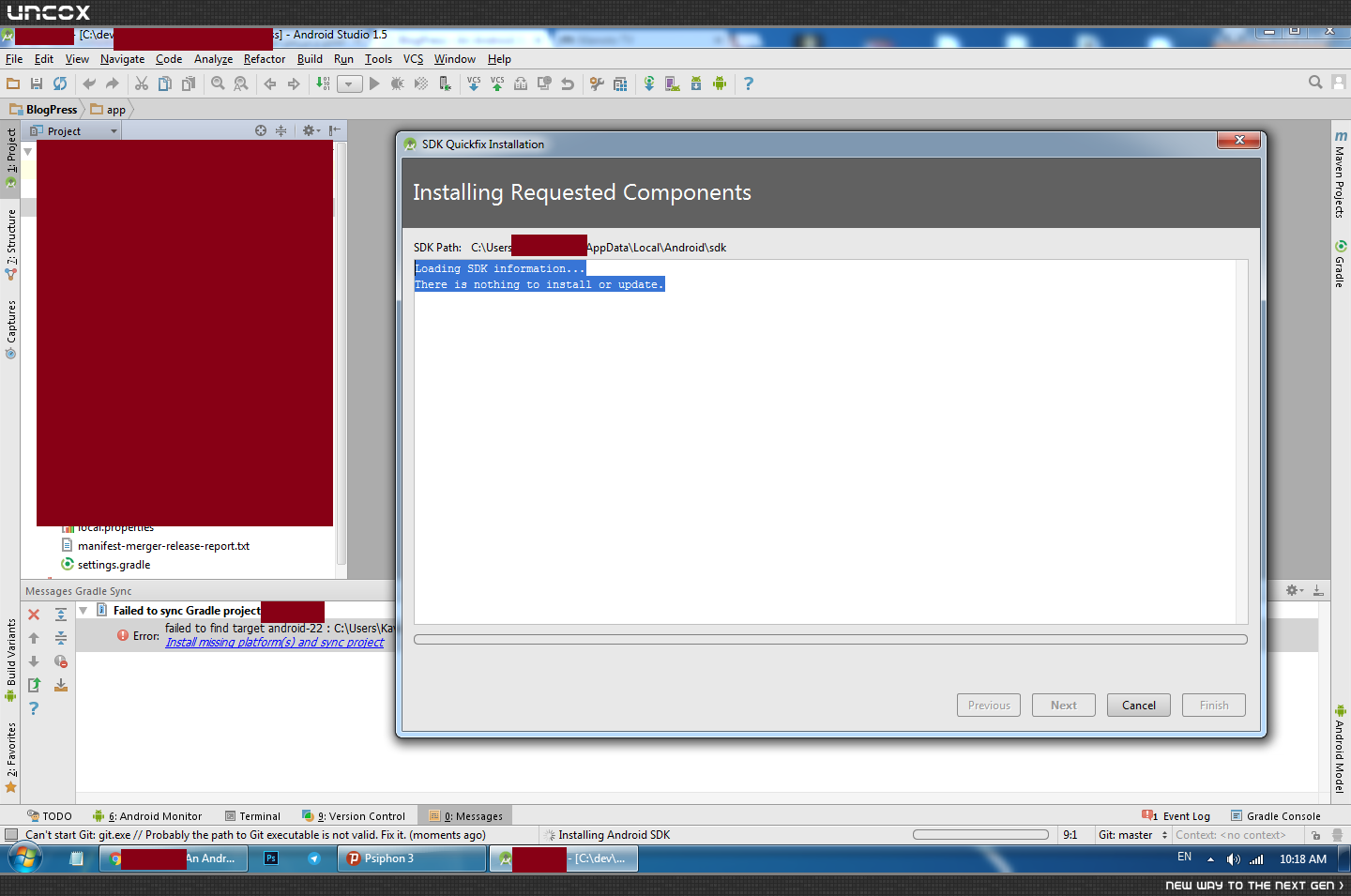Open the File menu
The height and width of the screenshot is (896, 1351).
click(x=14, y=59)
